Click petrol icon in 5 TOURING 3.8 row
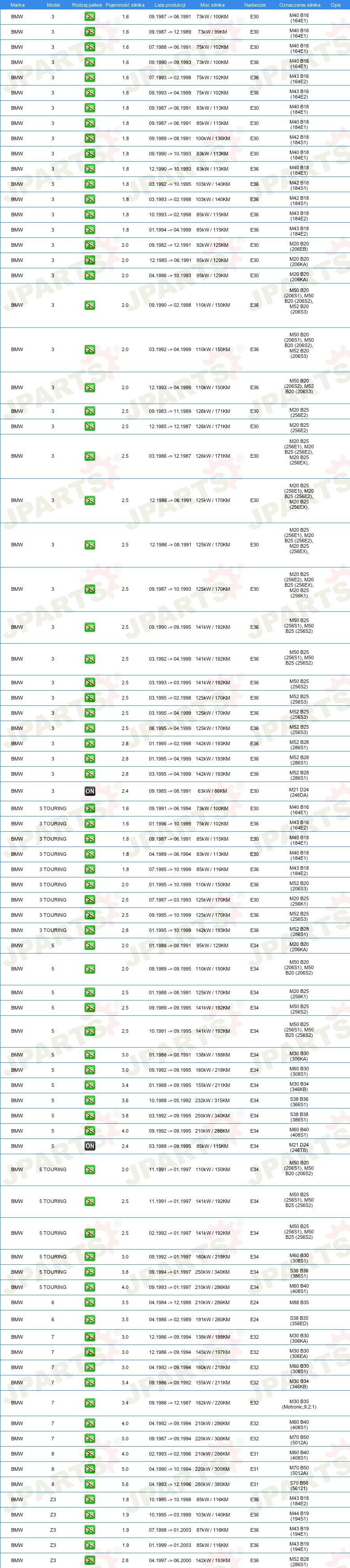 tap(90, 1272)
